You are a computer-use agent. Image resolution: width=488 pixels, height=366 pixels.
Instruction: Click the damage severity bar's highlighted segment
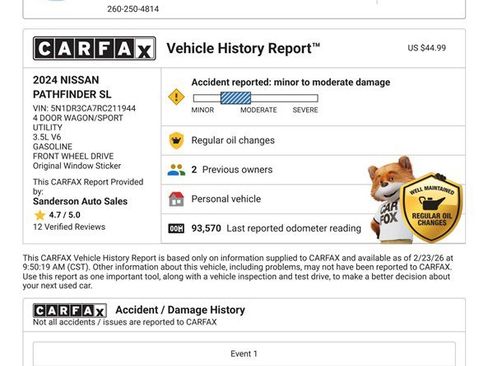[x=236, y=98]
